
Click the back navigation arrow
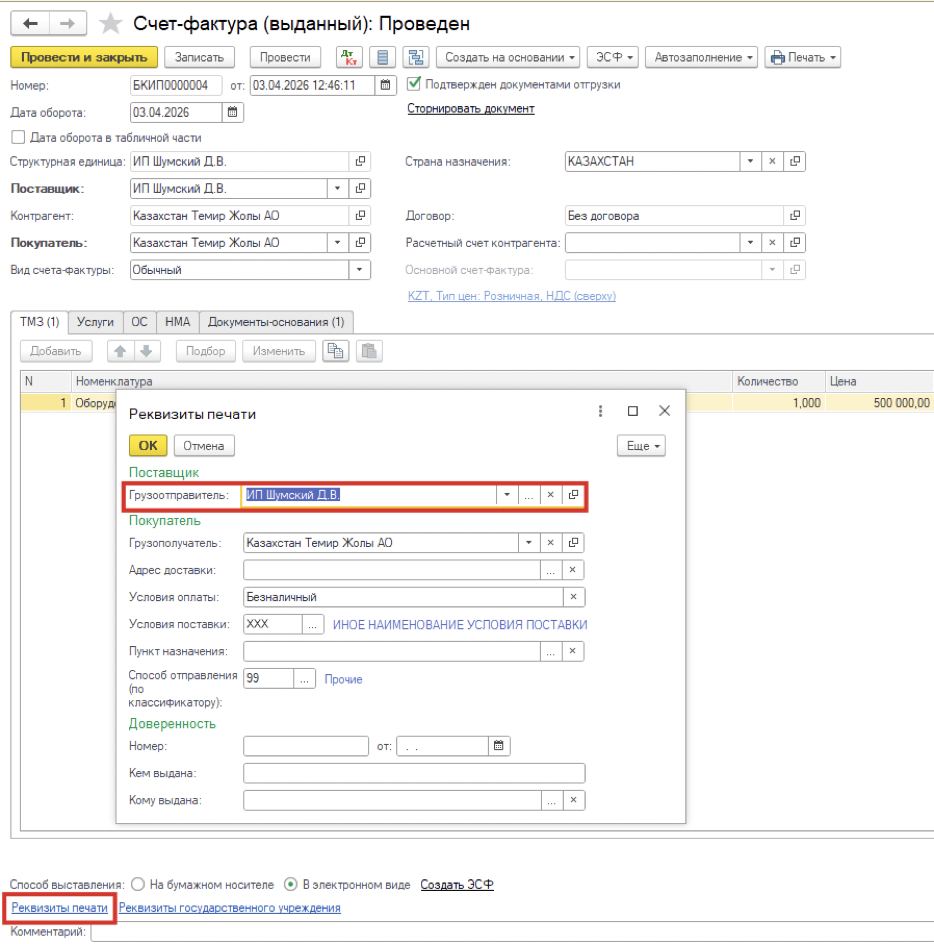pyautogui.click(x=30, y=23)
